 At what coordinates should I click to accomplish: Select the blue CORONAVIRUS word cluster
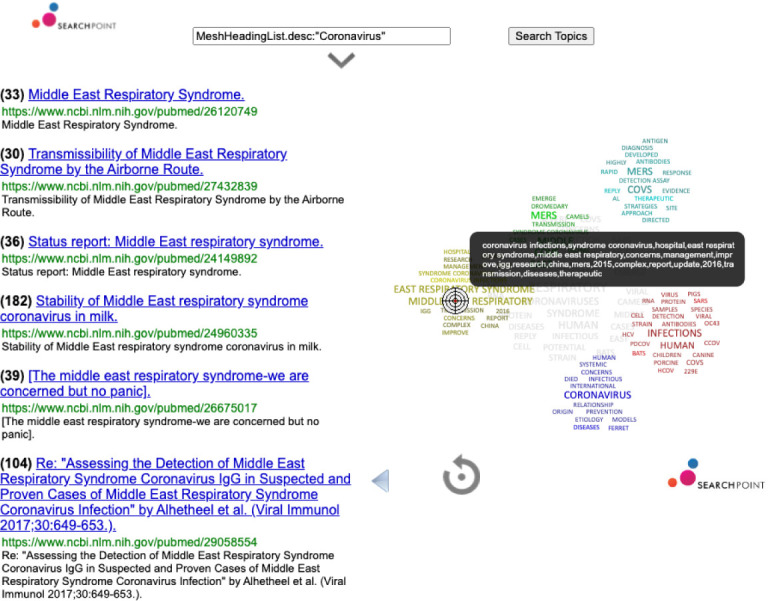point(597,395)
